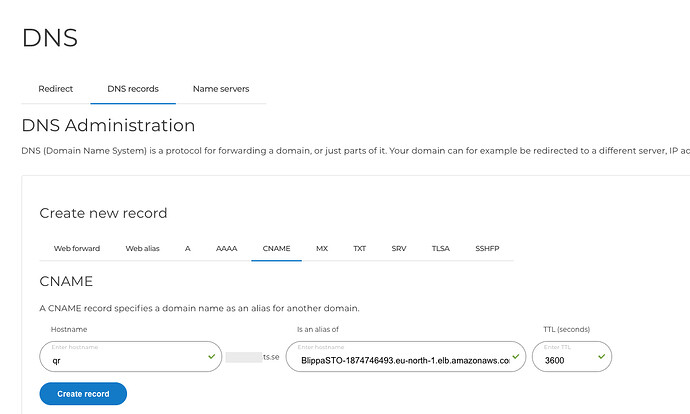This screenshot has width=690, height=414.
Task: Switch to the MX record tab
Action: 322,249
